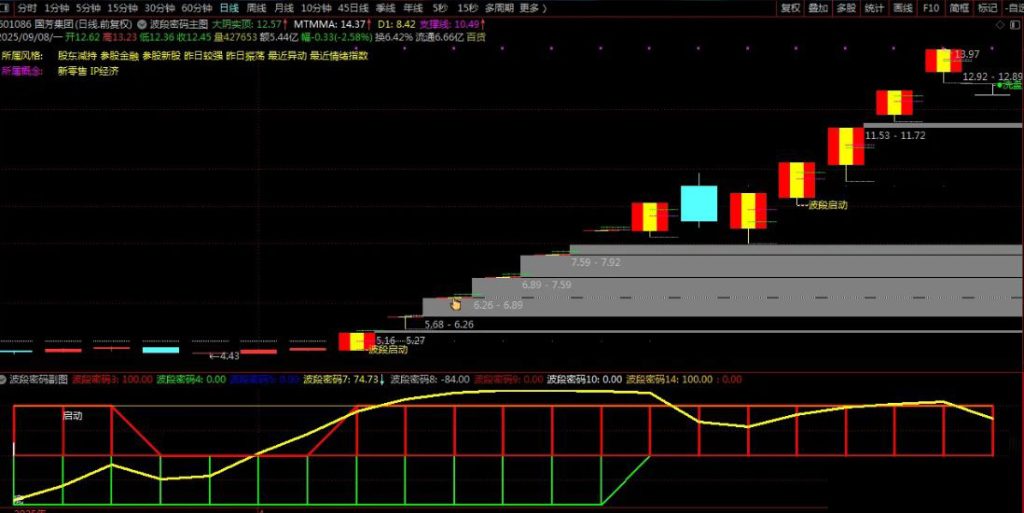Select the 30分钟 period tab
Screen dimensions: 1024x513
(x=159, y=8)
